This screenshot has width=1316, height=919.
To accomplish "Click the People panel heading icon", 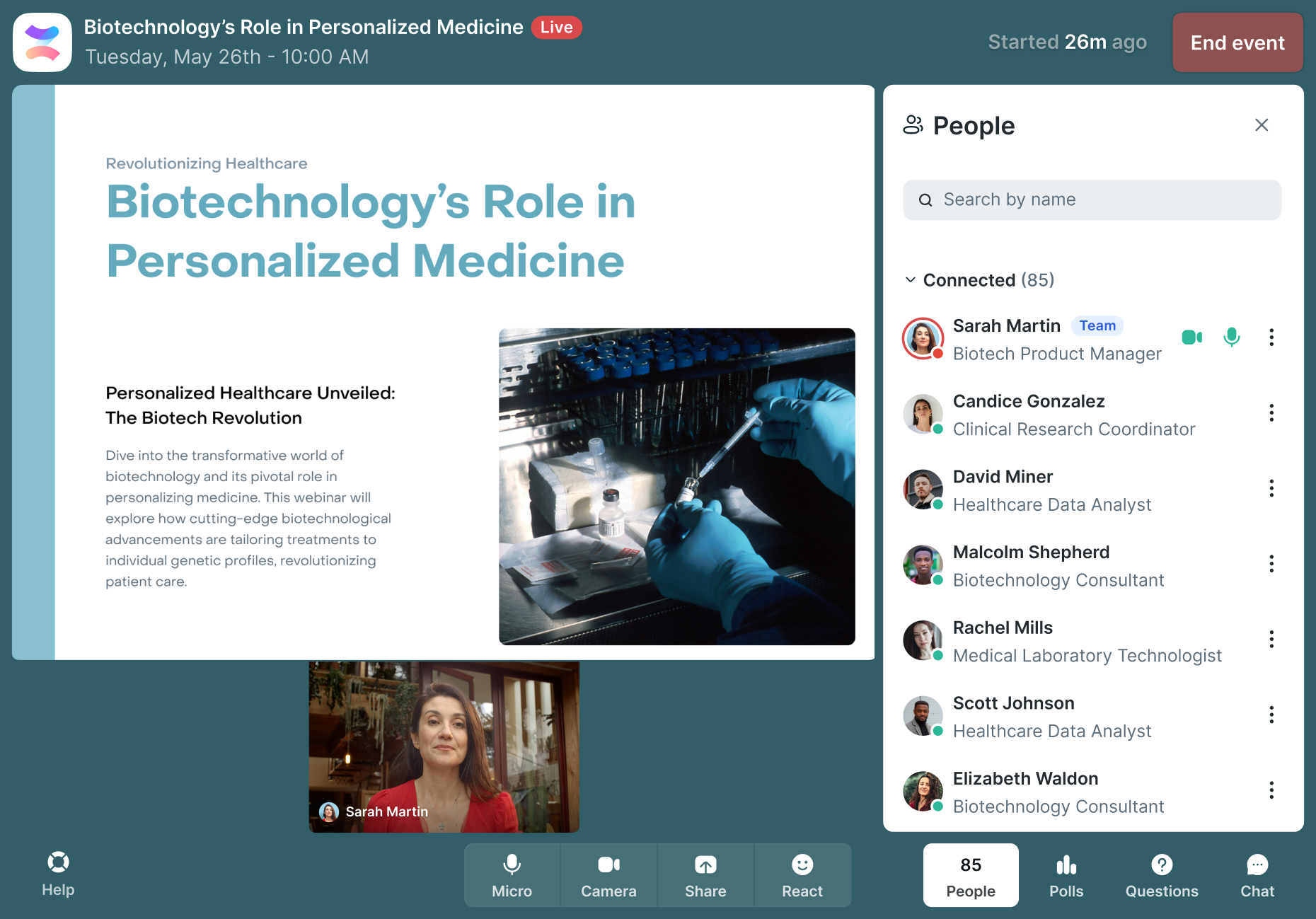I will [913, 125].
